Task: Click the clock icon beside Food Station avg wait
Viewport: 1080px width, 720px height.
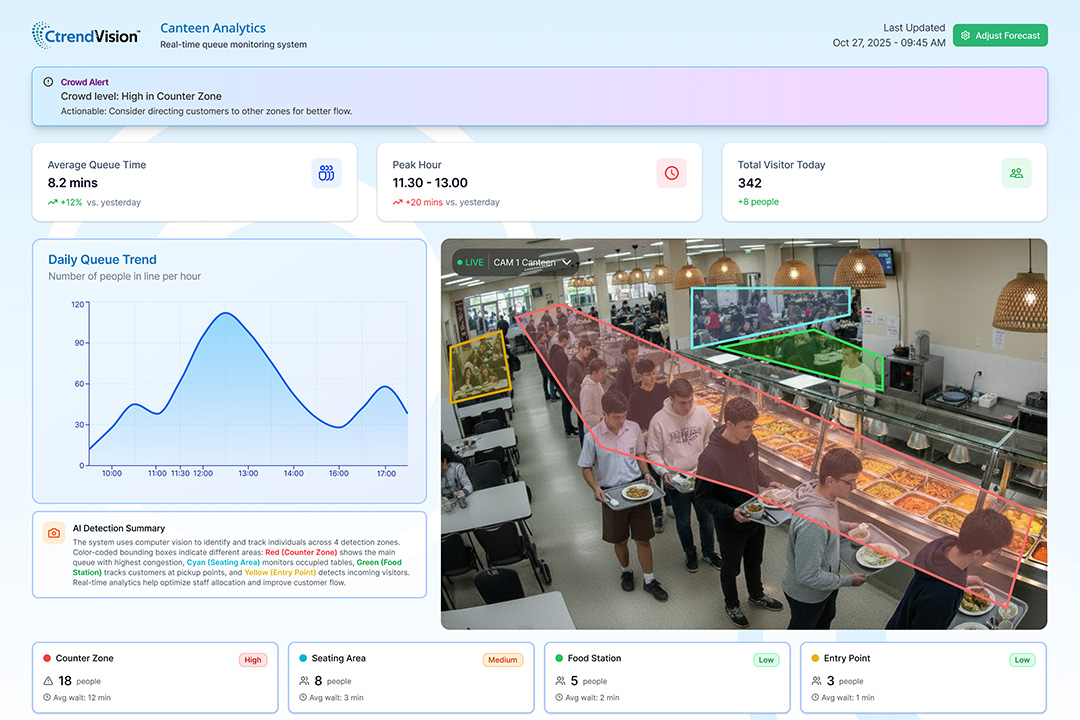Action: point(559,698)
